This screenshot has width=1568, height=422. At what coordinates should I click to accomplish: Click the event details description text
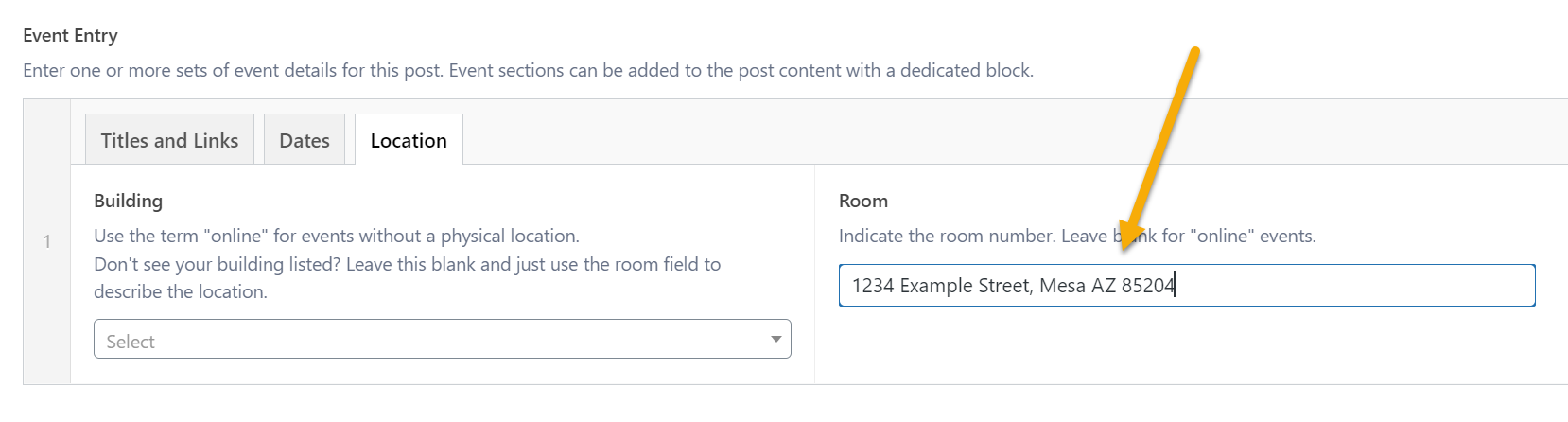[x=528, y=71]
